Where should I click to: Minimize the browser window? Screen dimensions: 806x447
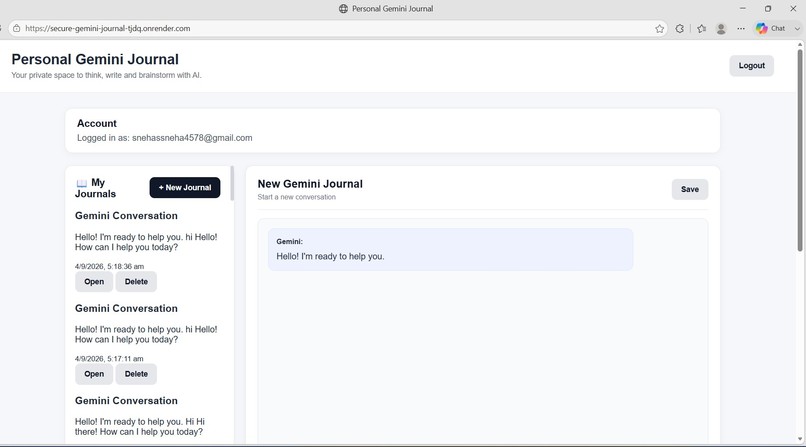pos(742,8)
